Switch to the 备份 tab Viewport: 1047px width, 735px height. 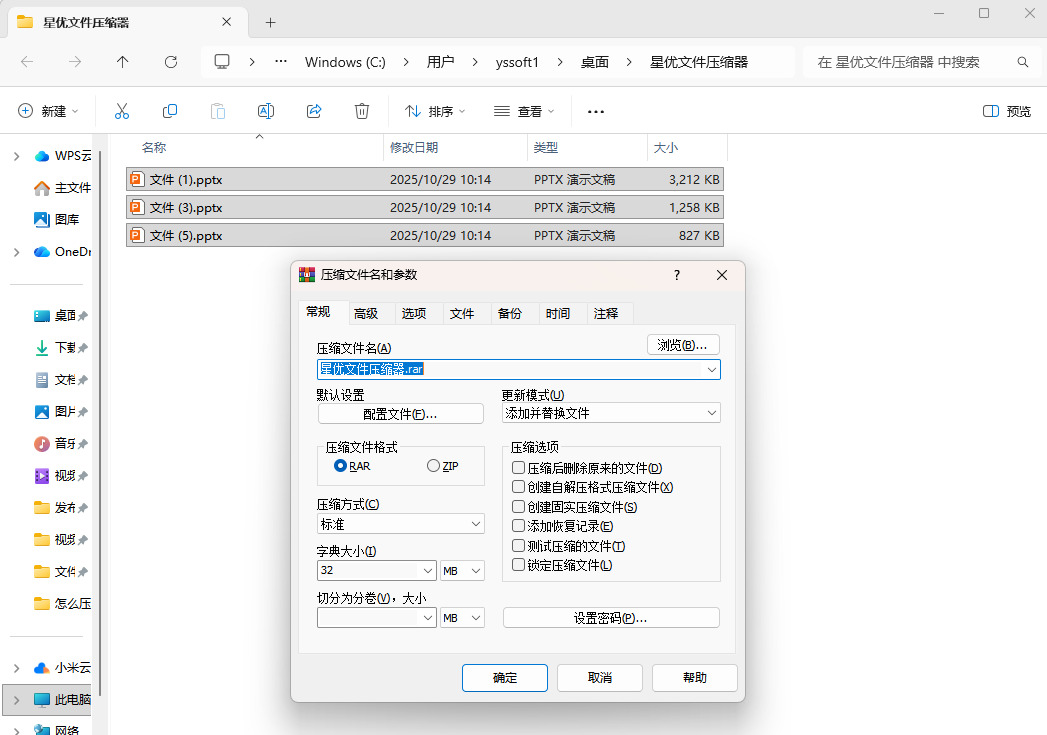point(510,313)
